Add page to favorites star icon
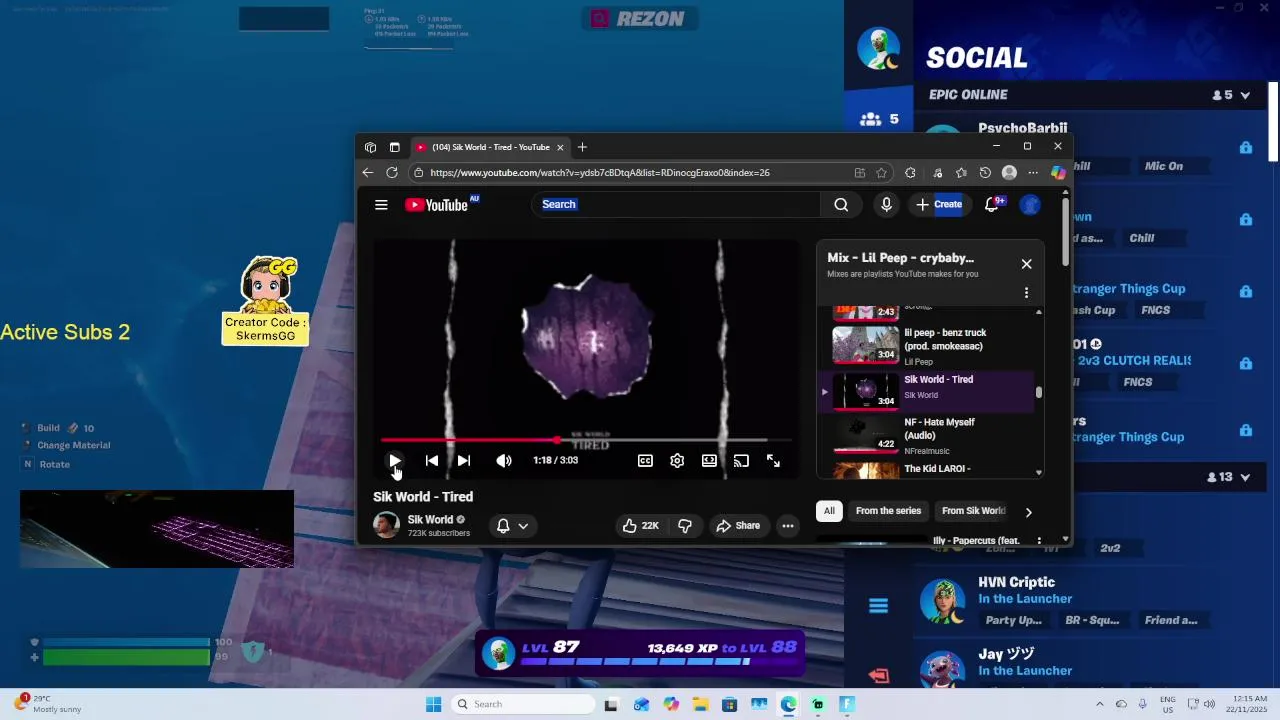The width and height of the screenshot is (1280, 720). coord(881,172)
